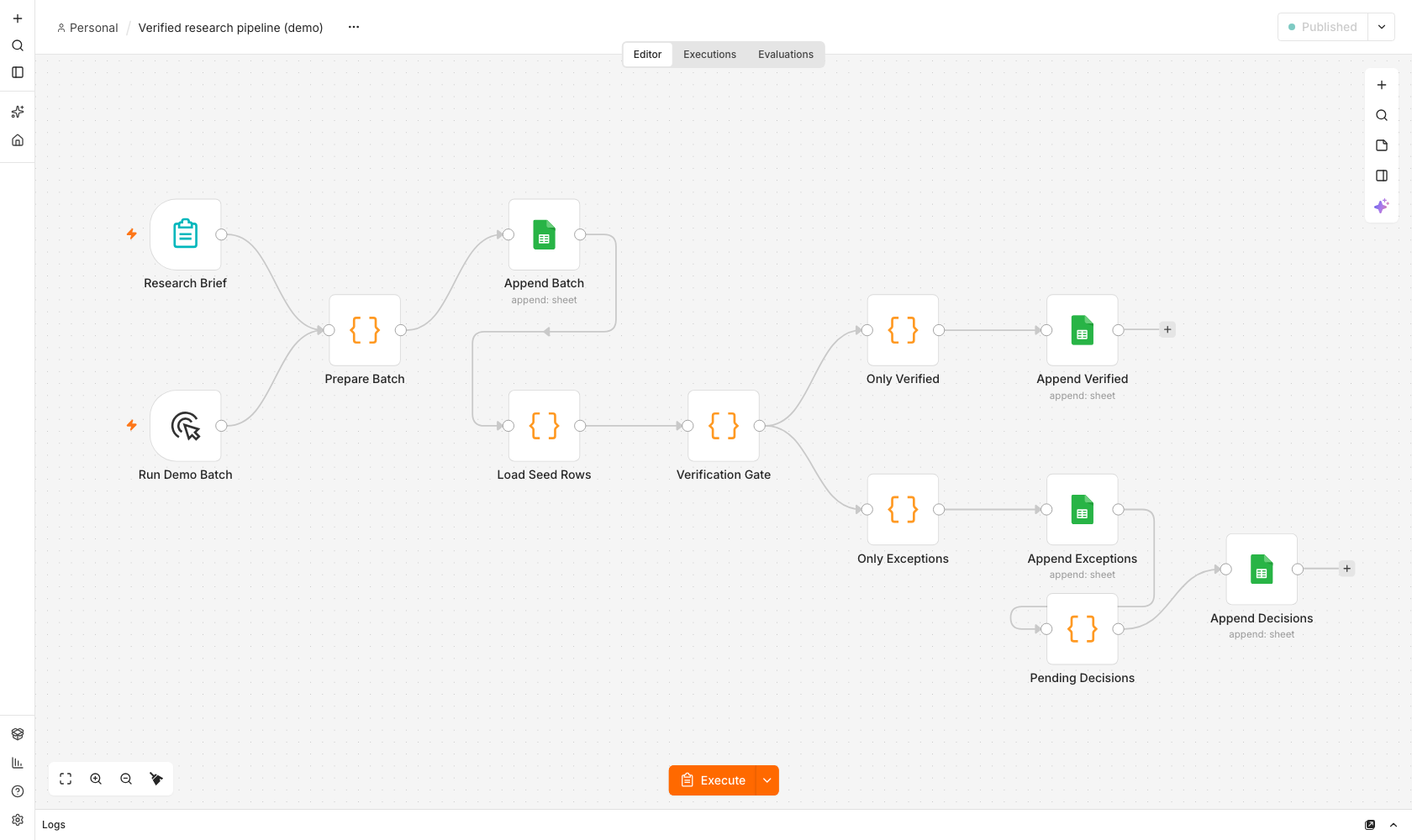
Task: Open the workflow three-dot options menu
Action: tap(354, 27)
